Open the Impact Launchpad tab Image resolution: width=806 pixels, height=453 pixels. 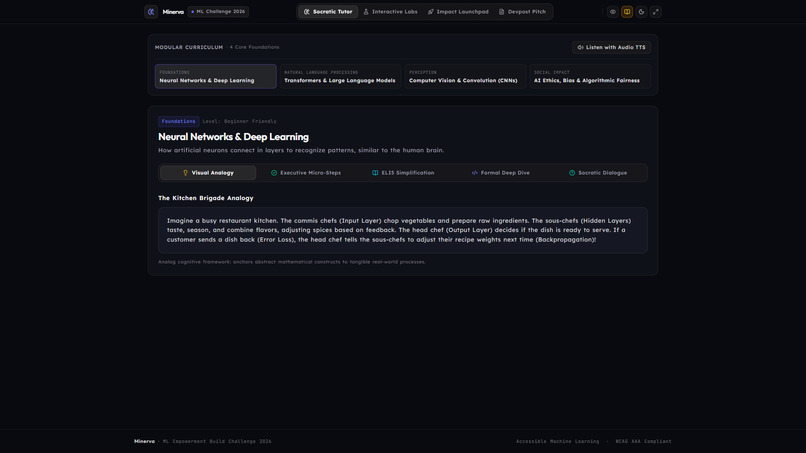(x=458, y=11)
